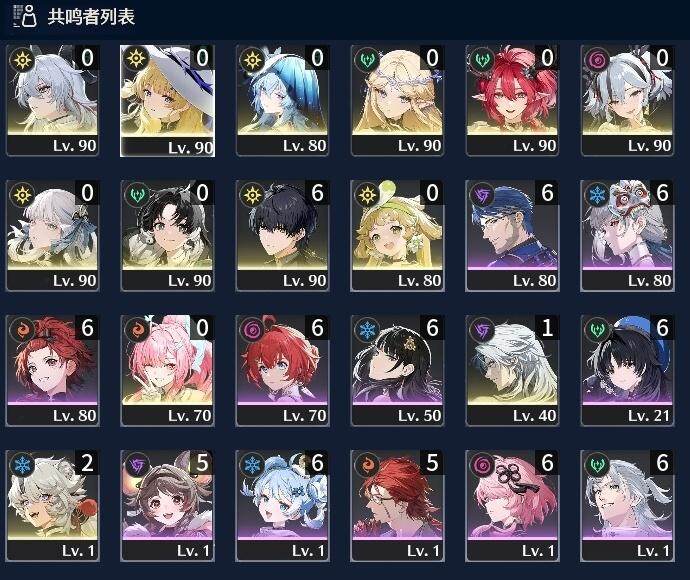
Task: Click Glacio icon on black-haired Lv. 50 card
Action: click(x=367, y=330)
